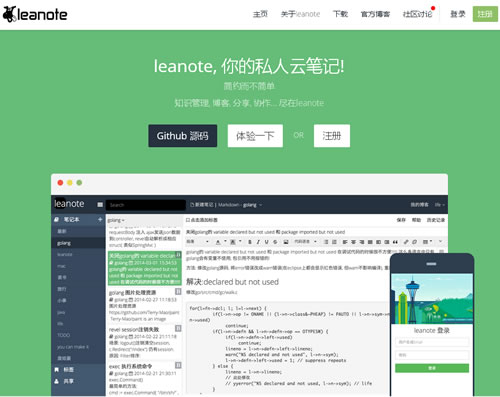Click the 体验一下 button

tap(255, 136)
